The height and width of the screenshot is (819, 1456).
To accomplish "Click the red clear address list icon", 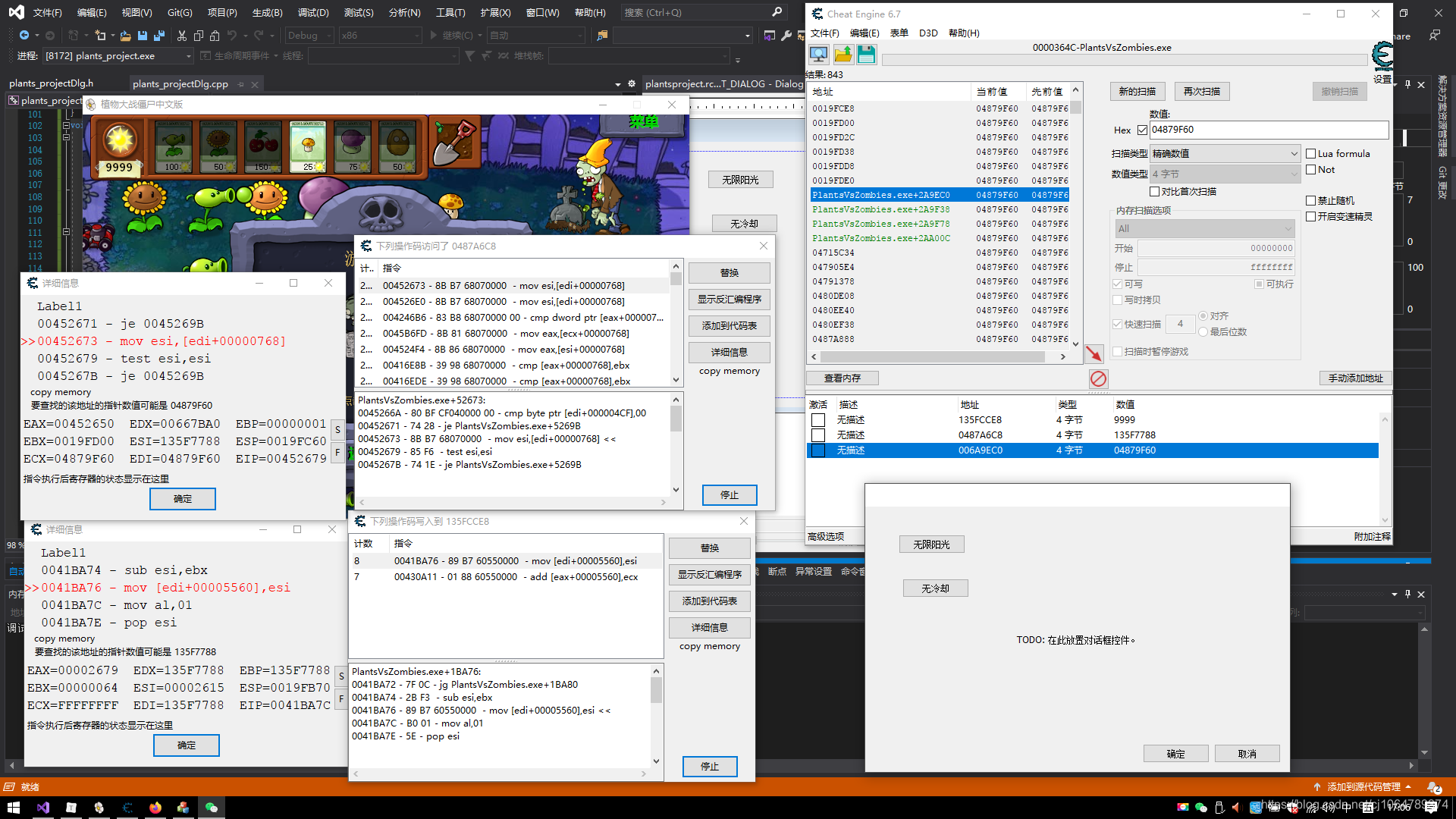I will [x=1098, y=378].
